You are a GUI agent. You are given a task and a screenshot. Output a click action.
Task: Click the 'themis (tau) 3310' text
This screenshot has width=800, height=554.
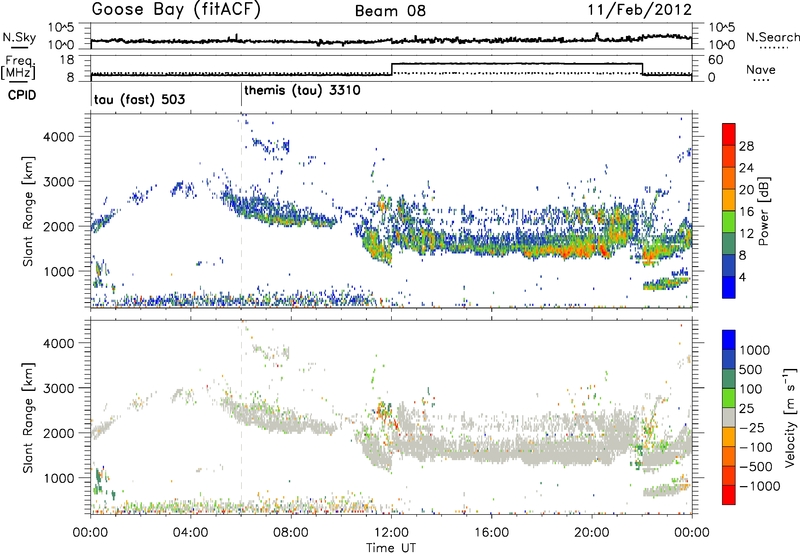click(x=303, y=91)
